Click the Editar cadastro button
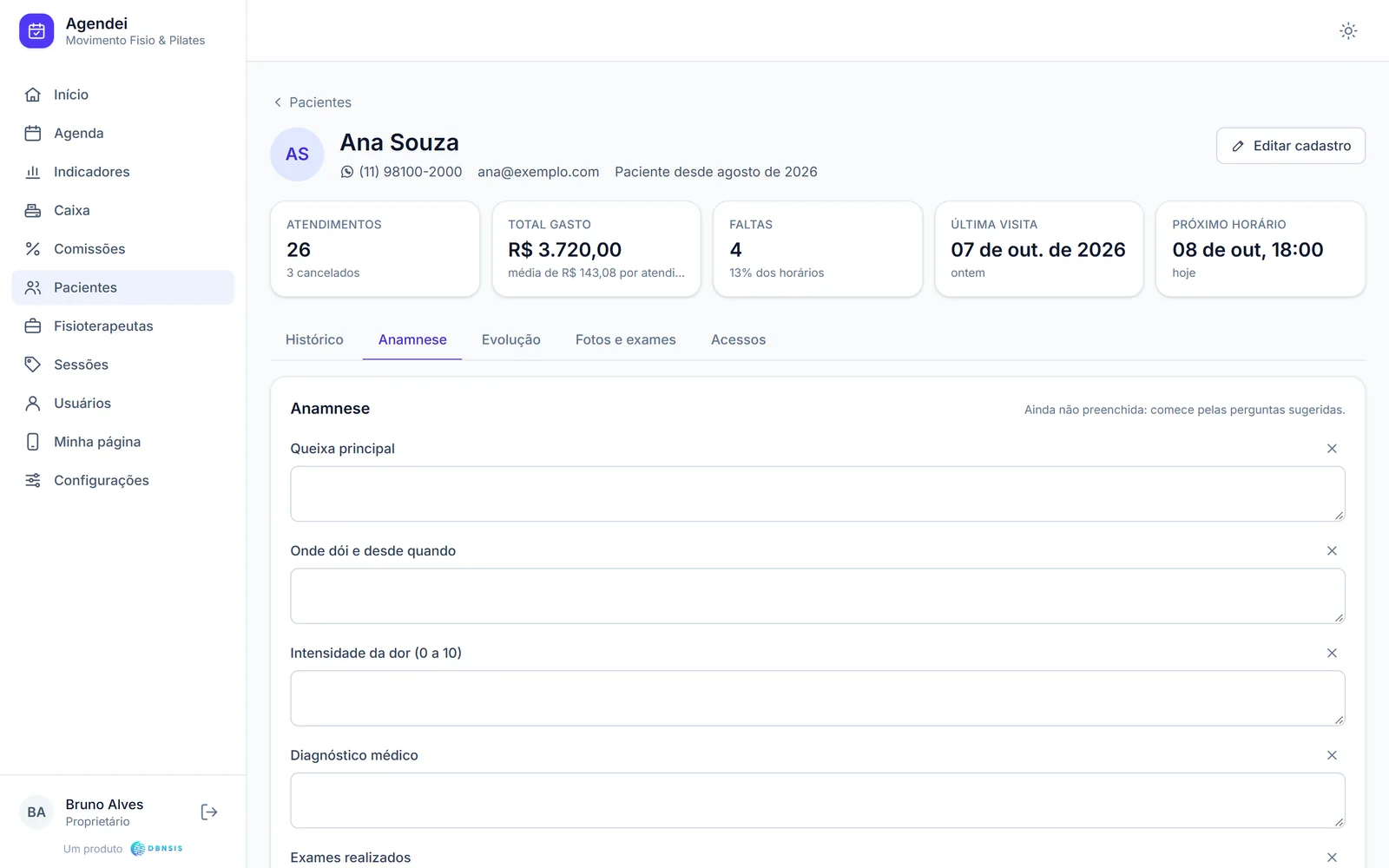 point(1291,146)
